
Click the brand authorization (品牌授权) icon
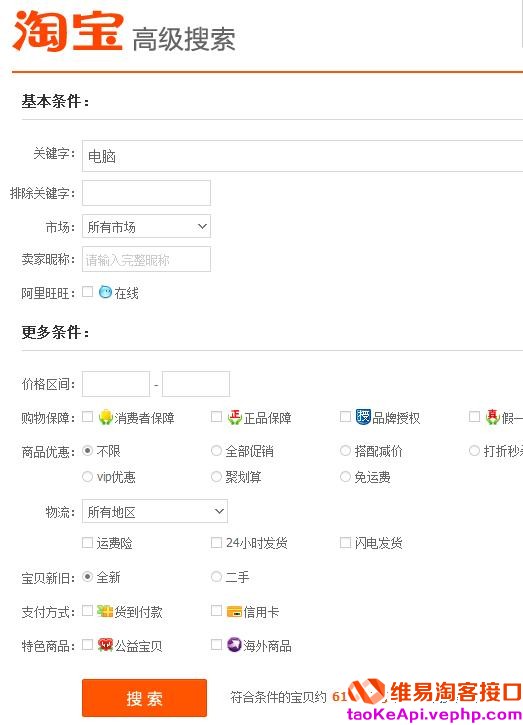(363, 417)
